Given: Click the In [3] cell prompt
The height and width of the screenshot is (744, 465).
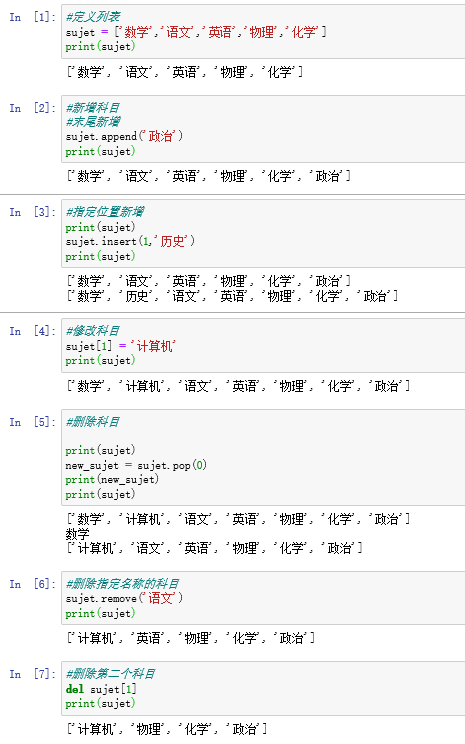Looking at the screenshot, I should point(32,212).
